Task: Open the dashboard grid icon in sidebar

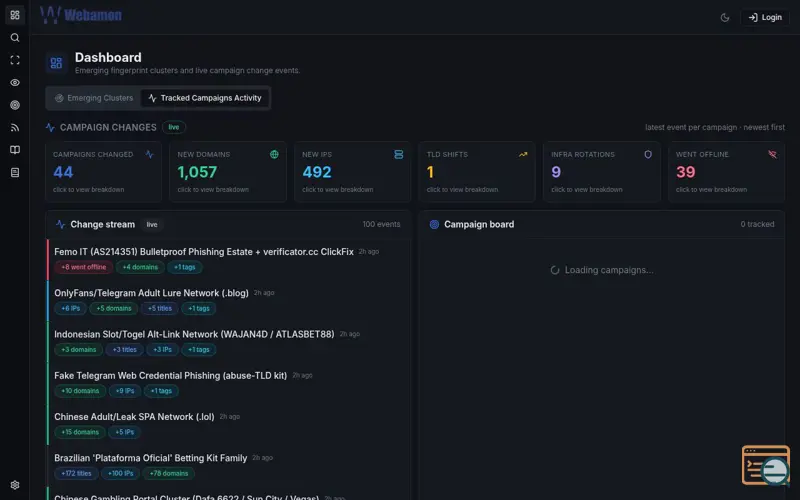Action: [15, 15]
